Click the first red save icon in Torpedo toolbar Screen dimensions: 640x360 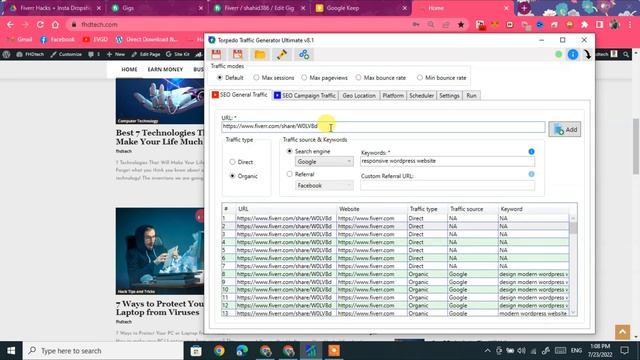point(216,54)
